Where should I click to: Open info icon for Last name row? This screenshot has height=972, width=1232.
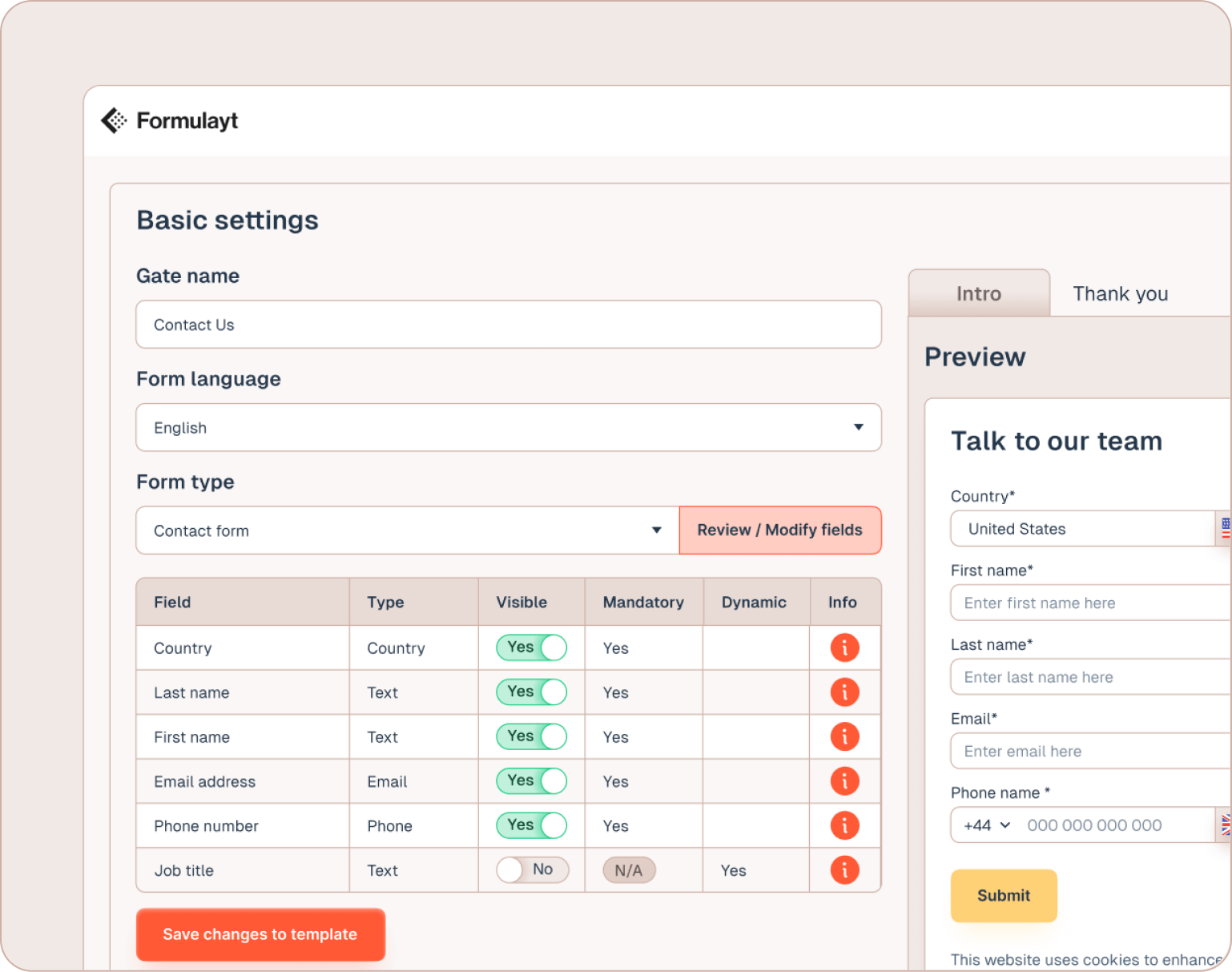coord(844,692)
